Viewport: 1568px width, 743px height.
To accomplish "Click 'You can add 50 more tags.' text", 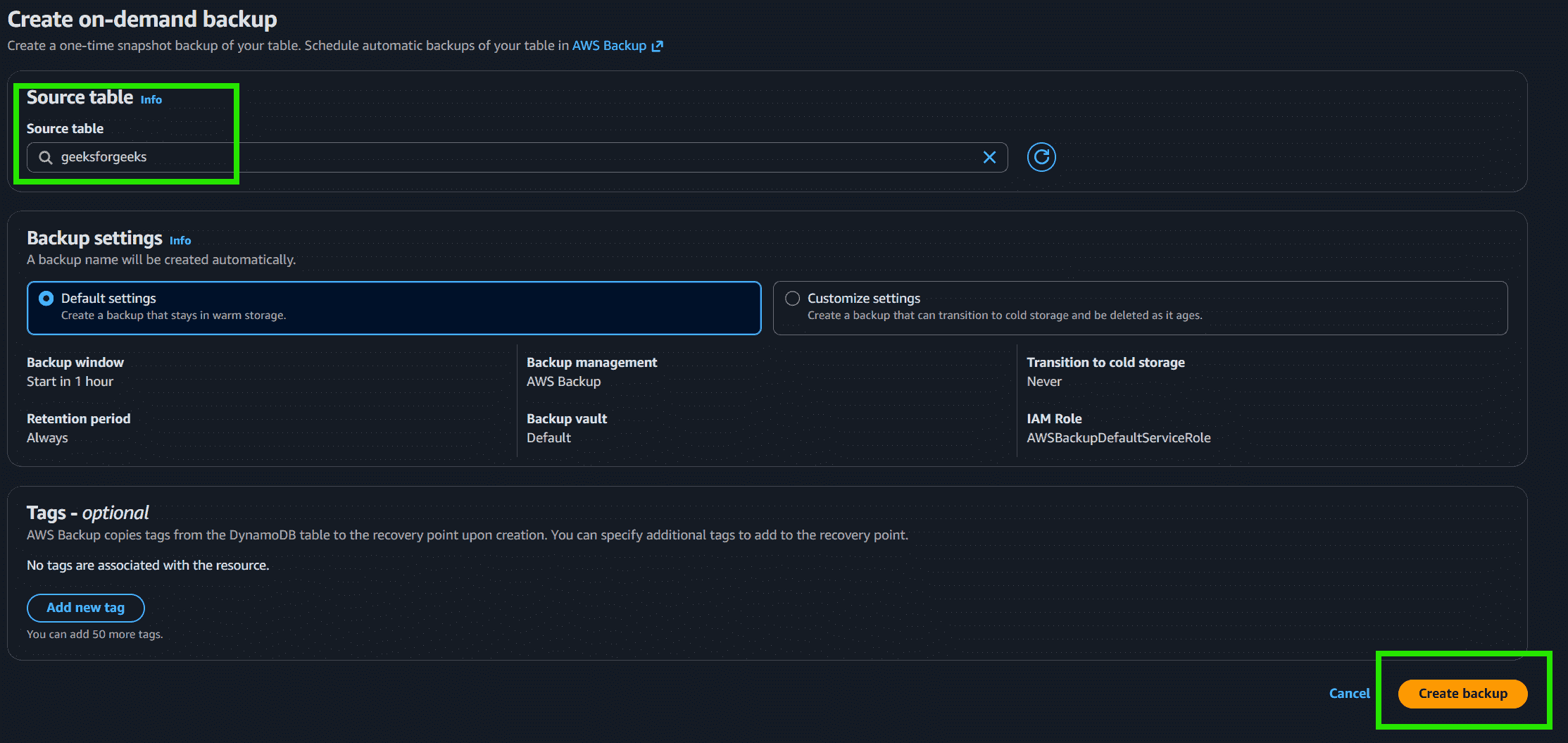I will point(94,635).
